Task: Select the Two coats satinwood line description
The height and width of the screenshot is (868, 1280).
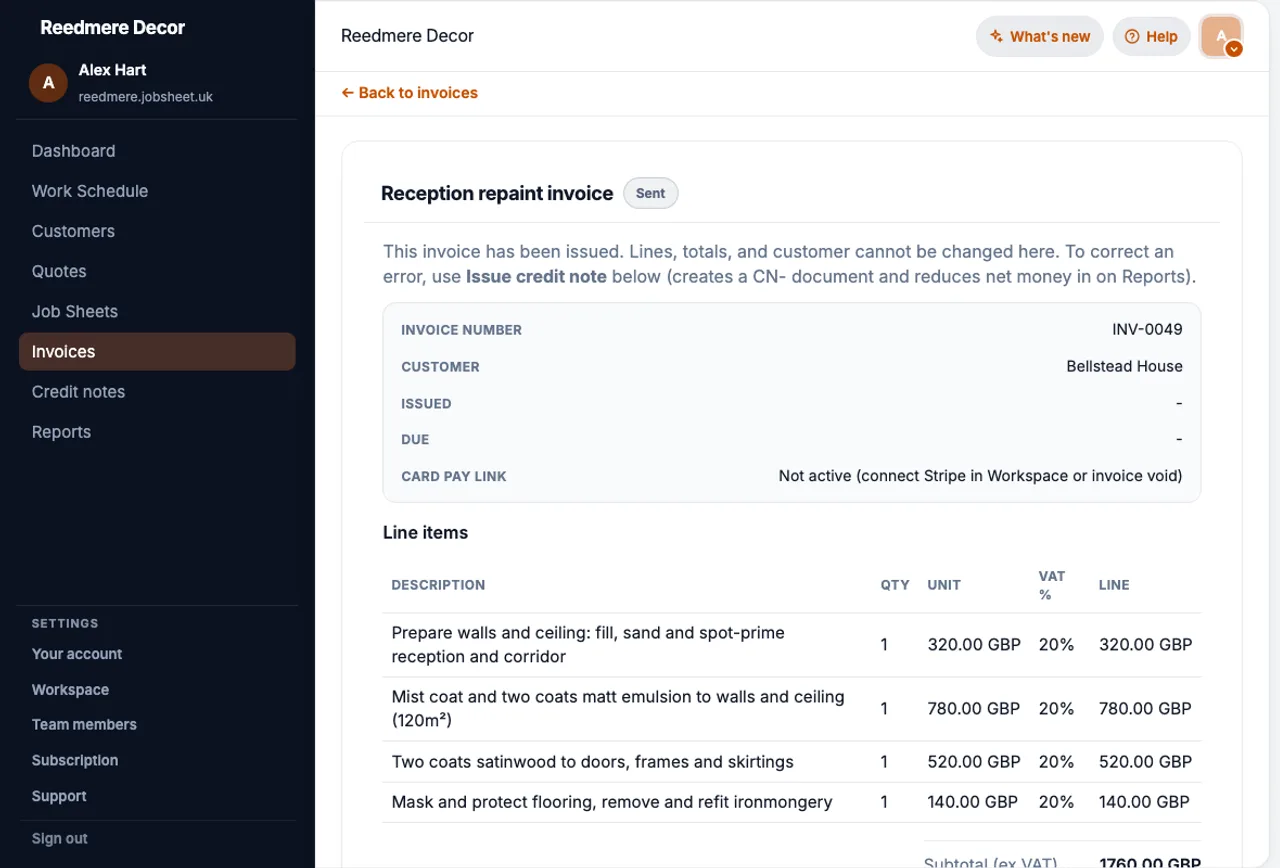Action: (x=592, y=762)
